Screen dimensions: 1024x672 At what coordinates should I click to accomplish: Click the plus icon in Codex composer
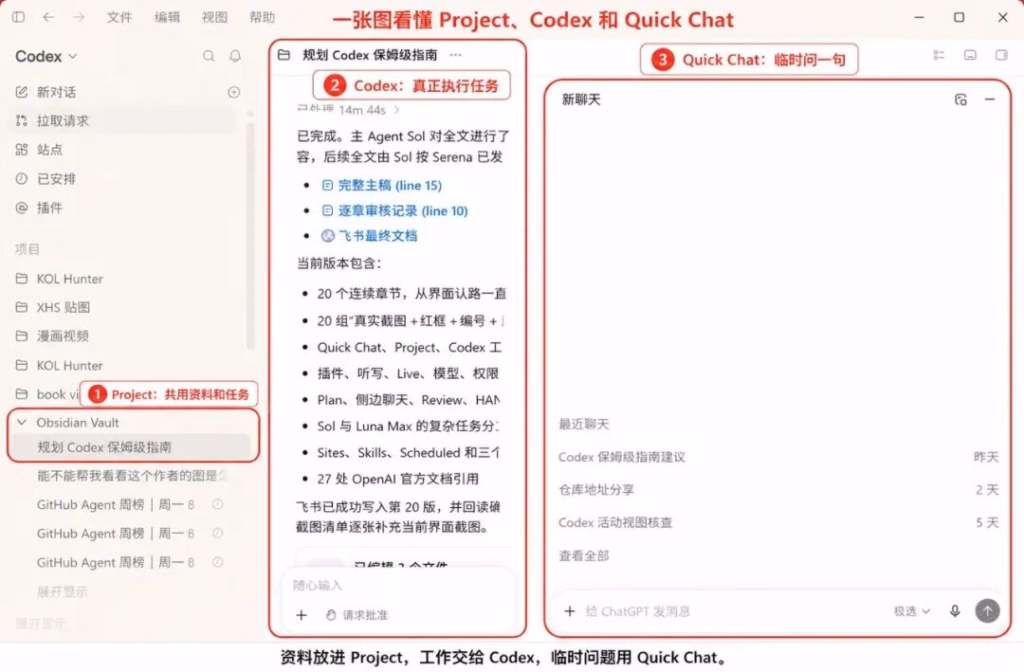(x=301, y=615)
